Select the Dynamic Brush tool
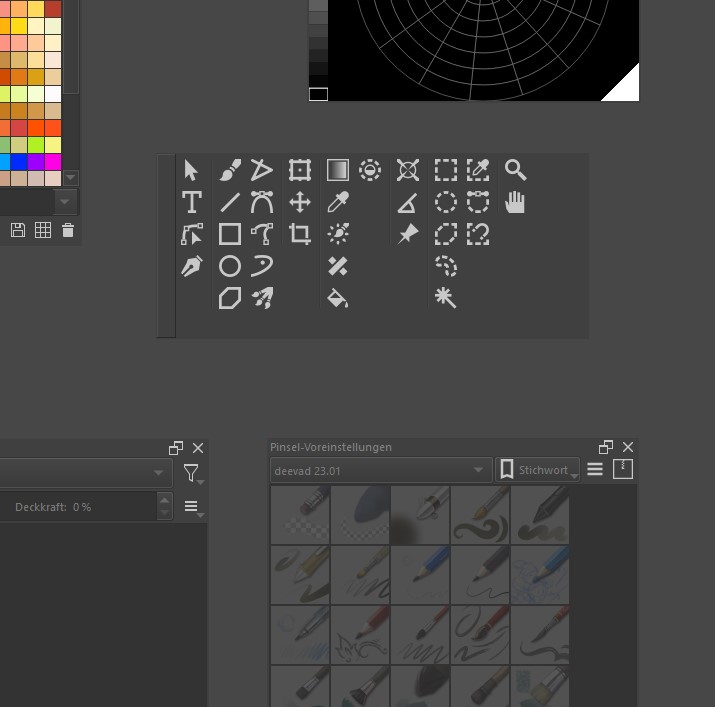This screenshot has width=715, height=707. click(x=262, y=266)
